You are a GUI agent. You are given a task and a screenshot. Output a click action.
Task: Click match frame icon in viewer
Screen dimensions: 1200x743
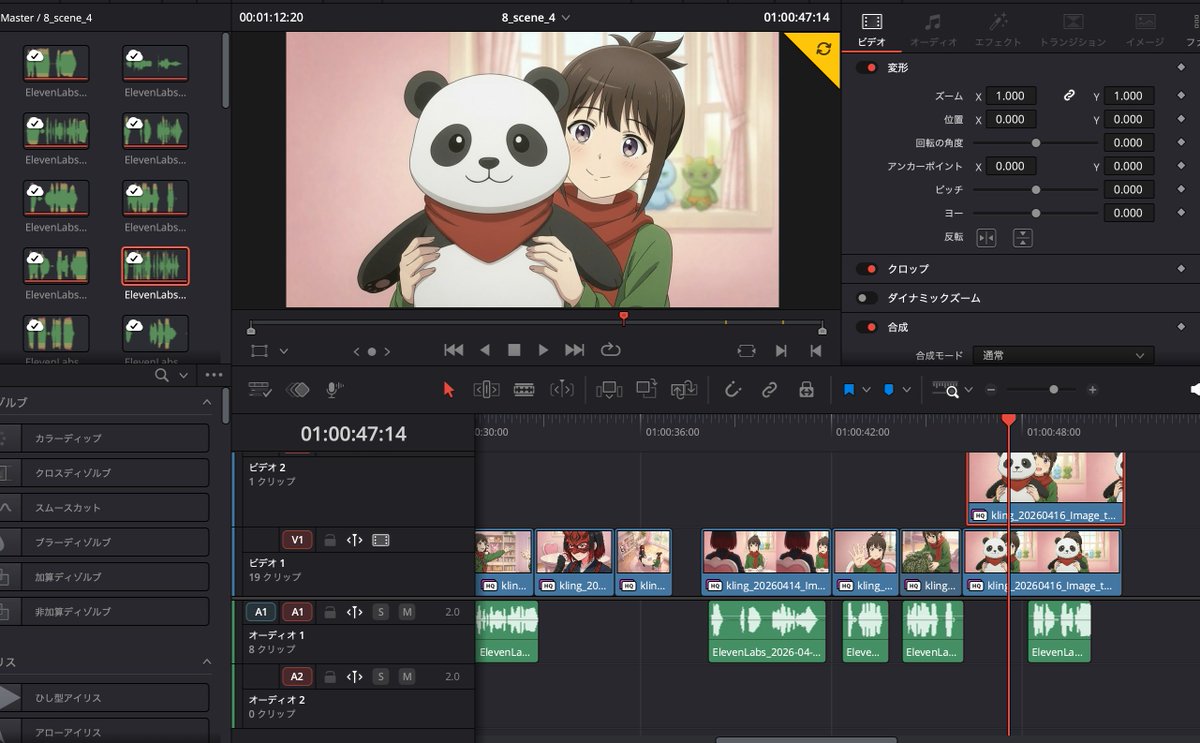747,351
